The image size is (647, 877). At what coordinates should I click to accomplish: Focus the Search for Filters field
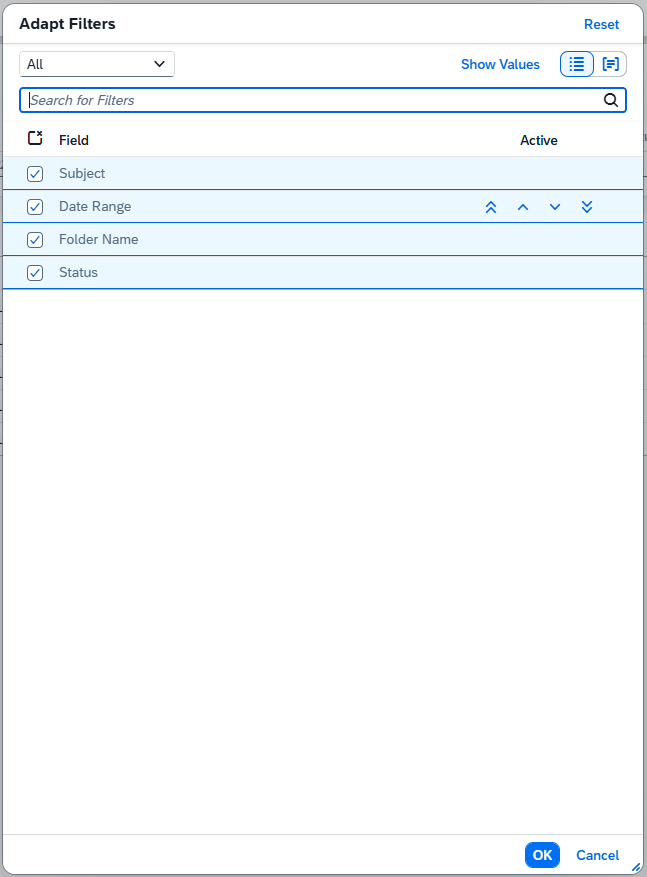tap(310, 100)
